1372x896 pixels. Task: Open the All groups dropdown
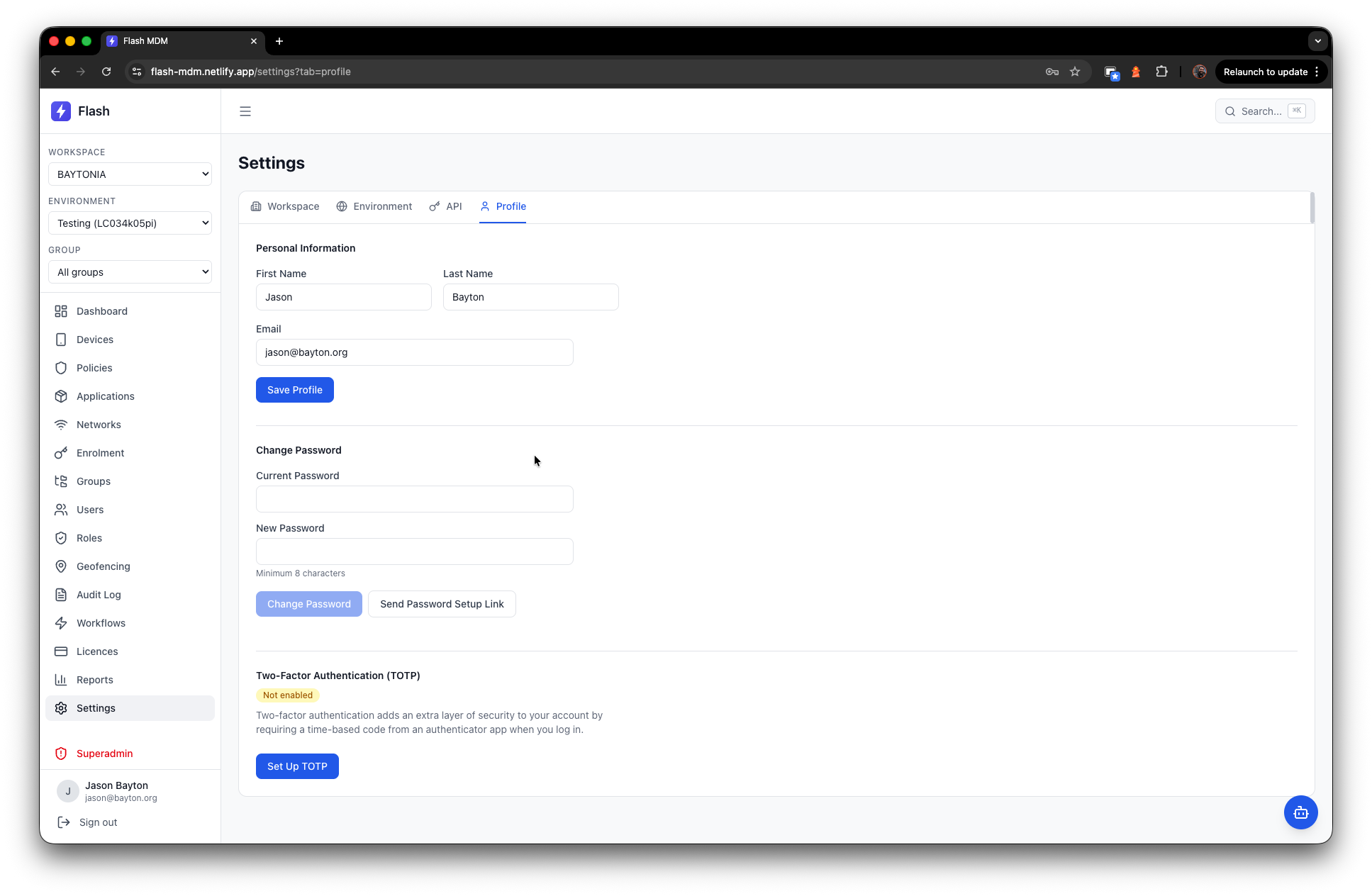[x=130, y=272]
